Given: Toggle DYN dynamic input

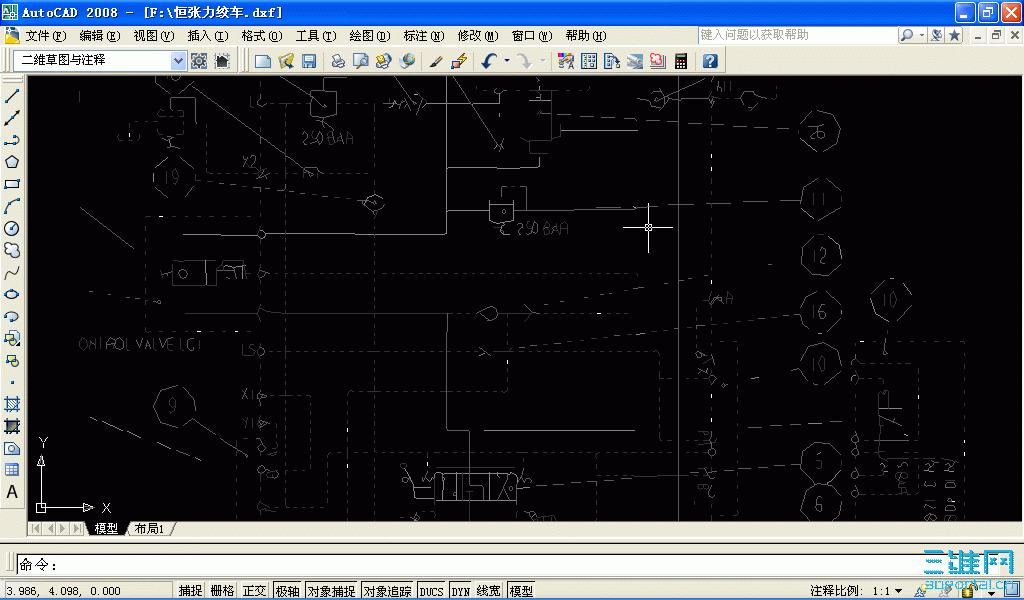Looking at the screenshot, I should click(460, 591).
